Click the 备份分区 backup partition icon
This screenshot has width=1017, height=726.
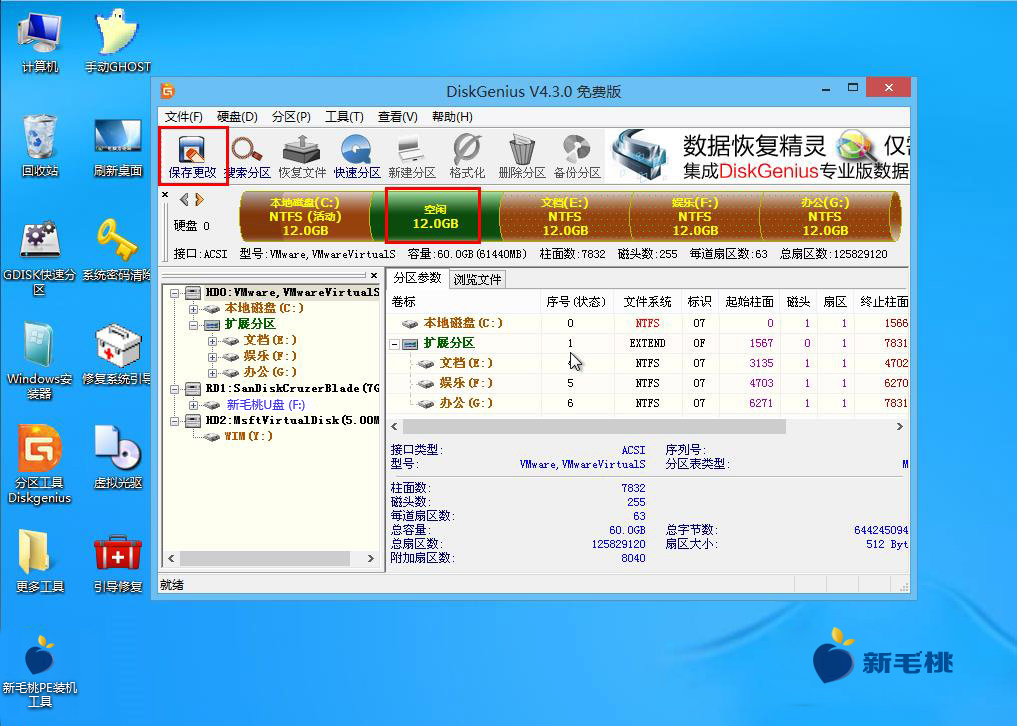tap(577, 156)
